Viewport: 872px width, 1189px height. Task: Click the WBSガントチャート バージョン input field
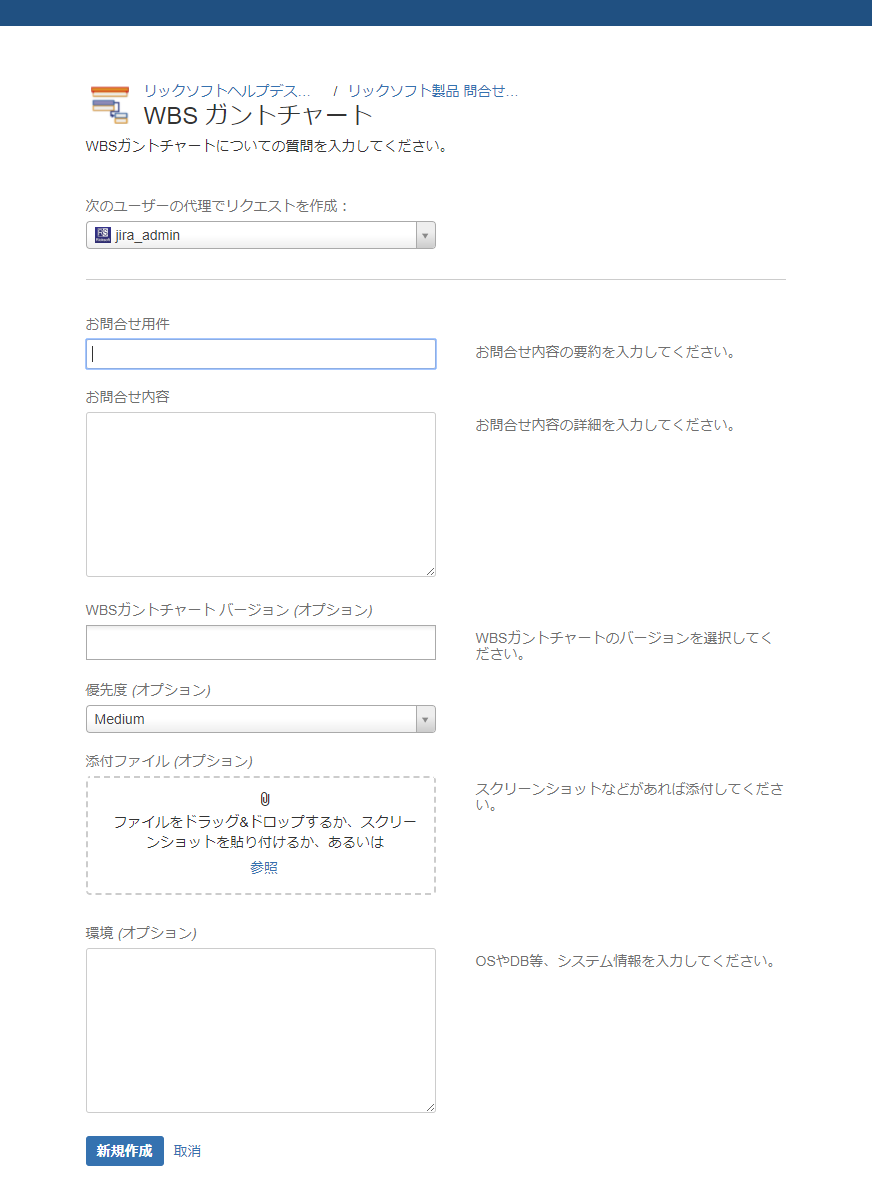point(261,642)
